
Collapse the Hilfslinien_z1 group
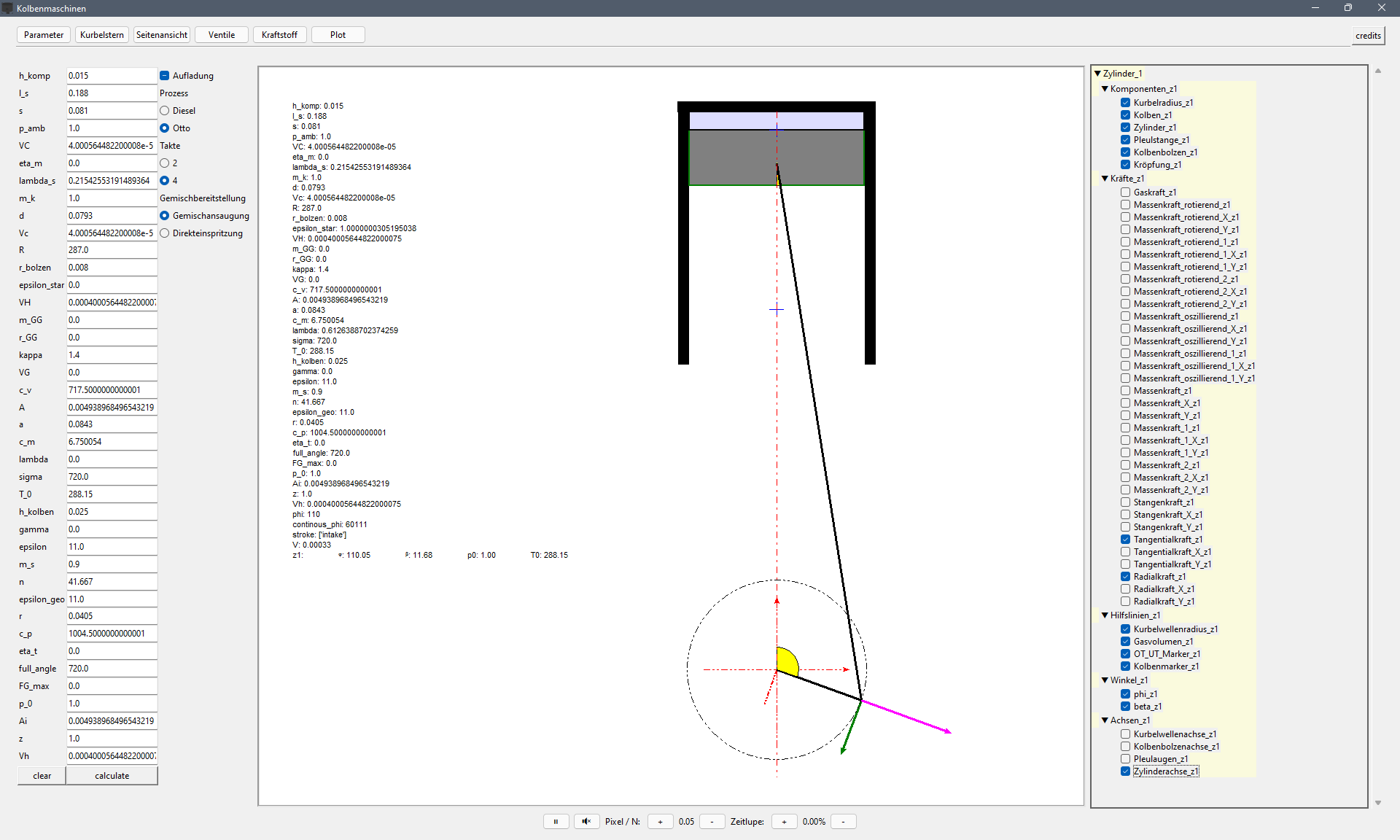pos(1105,615)
